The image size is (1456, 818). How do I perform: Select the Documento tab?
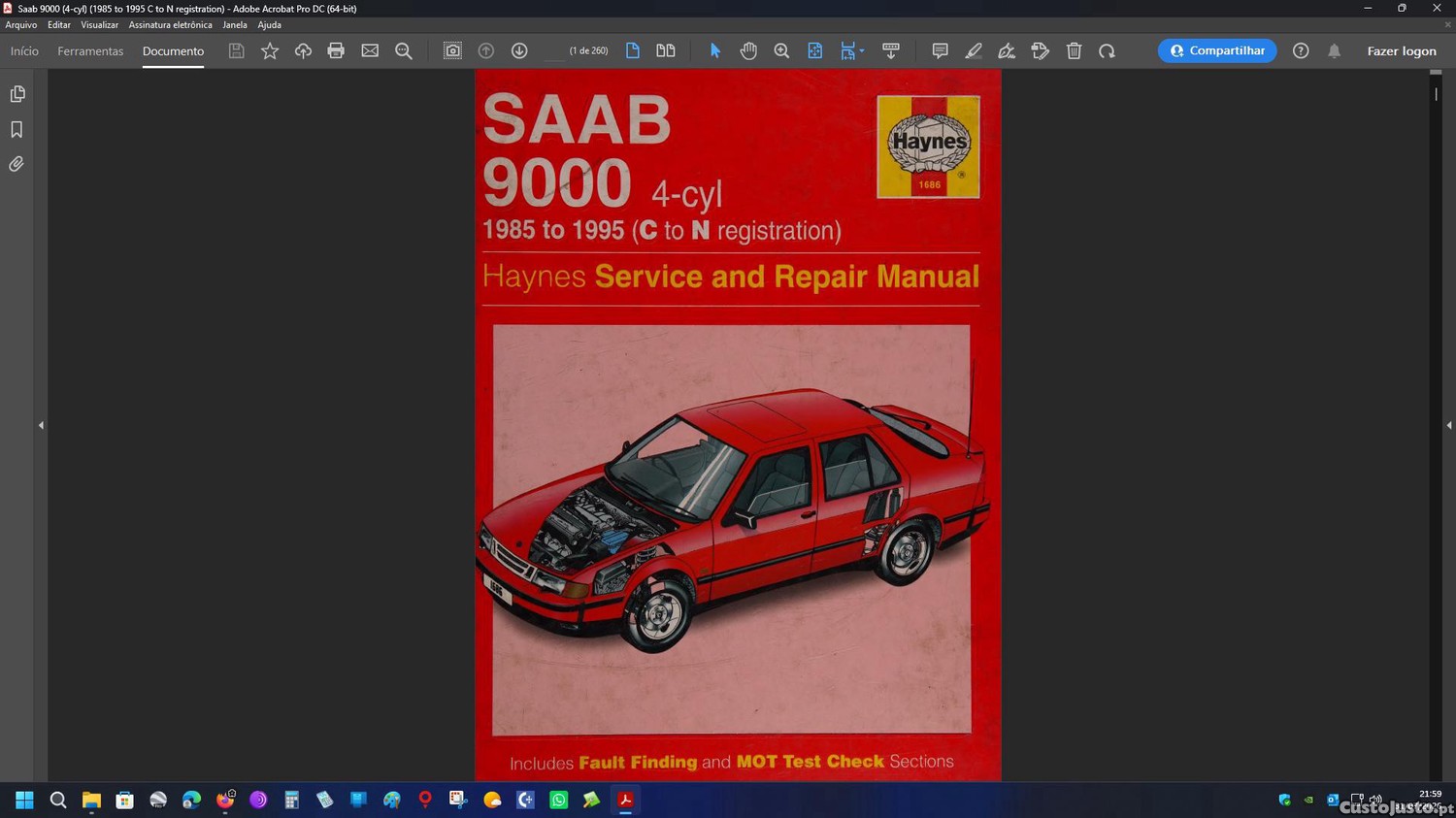click(x=173, y=51)
